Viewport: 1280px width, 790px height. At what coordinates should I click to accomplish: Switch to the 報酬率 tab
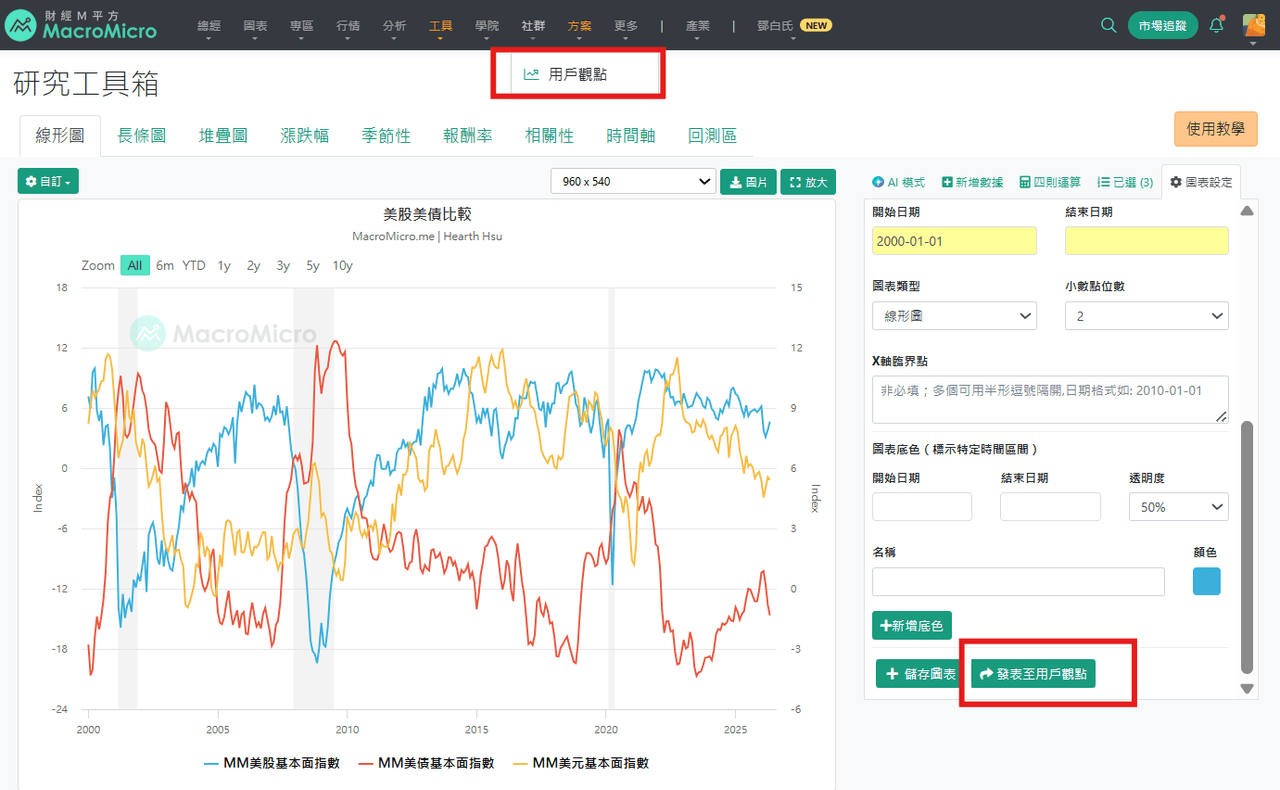pos(468,135)
